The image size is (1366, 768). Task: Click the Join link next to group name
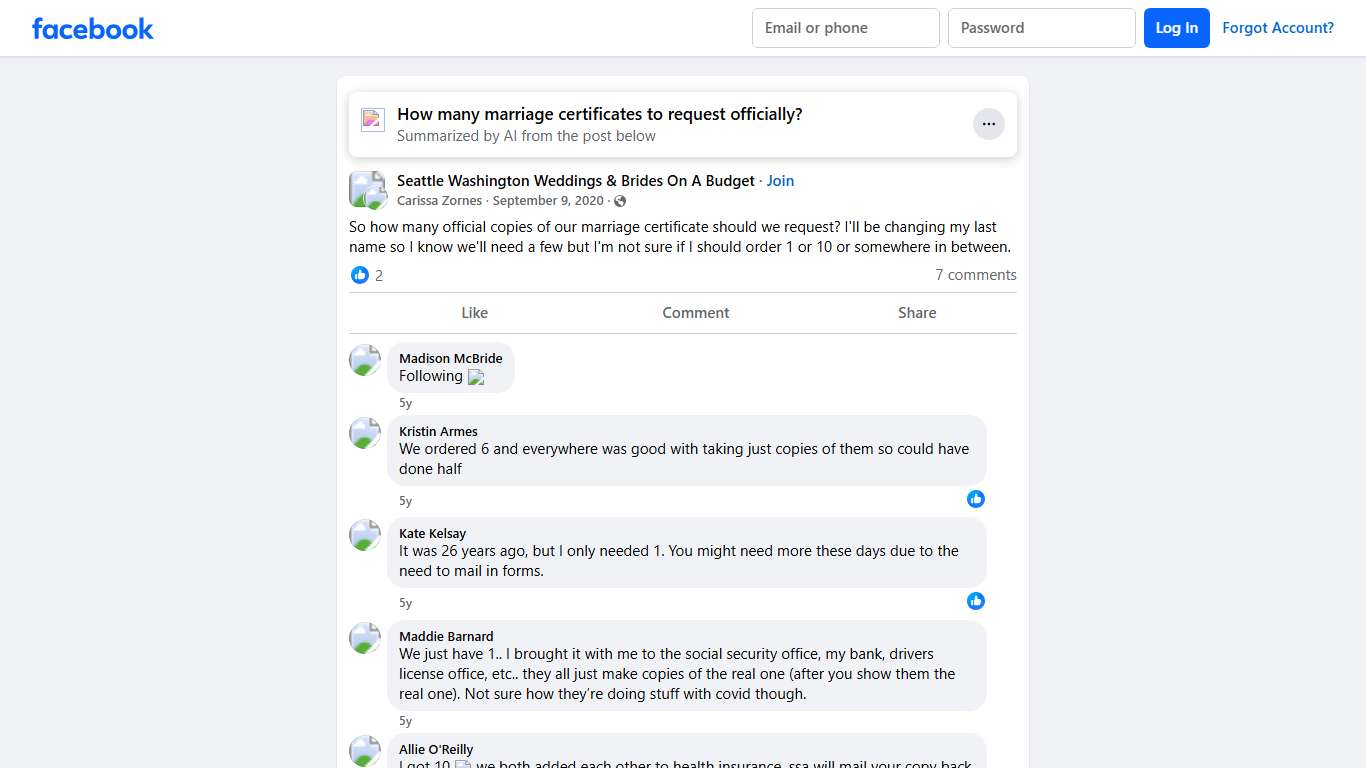(780, 181)
